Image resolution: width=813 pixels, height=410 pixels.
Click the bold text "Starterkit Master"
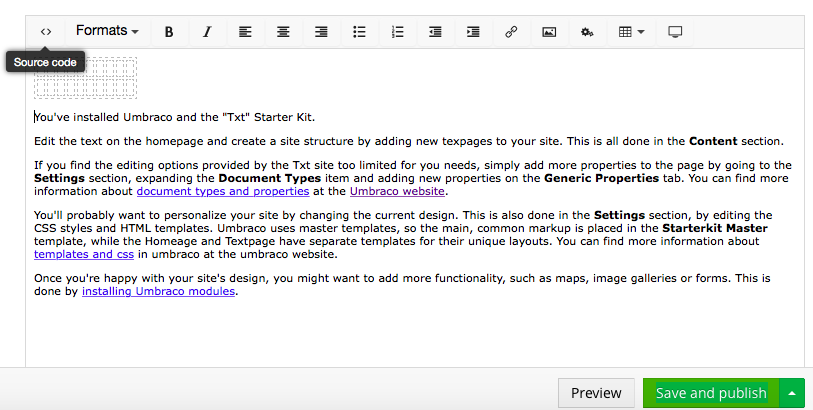714,228
